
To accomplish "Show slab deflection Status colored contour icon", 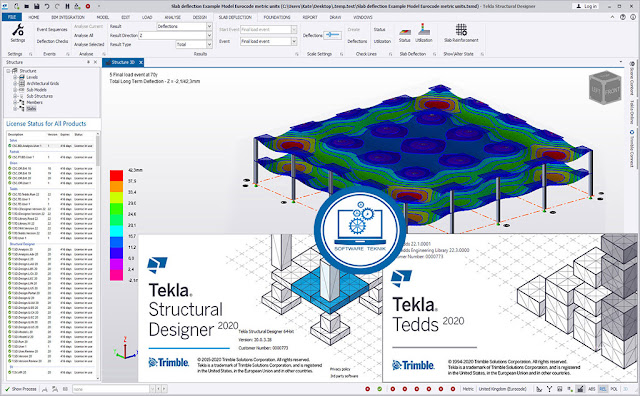I will (404, 32).
